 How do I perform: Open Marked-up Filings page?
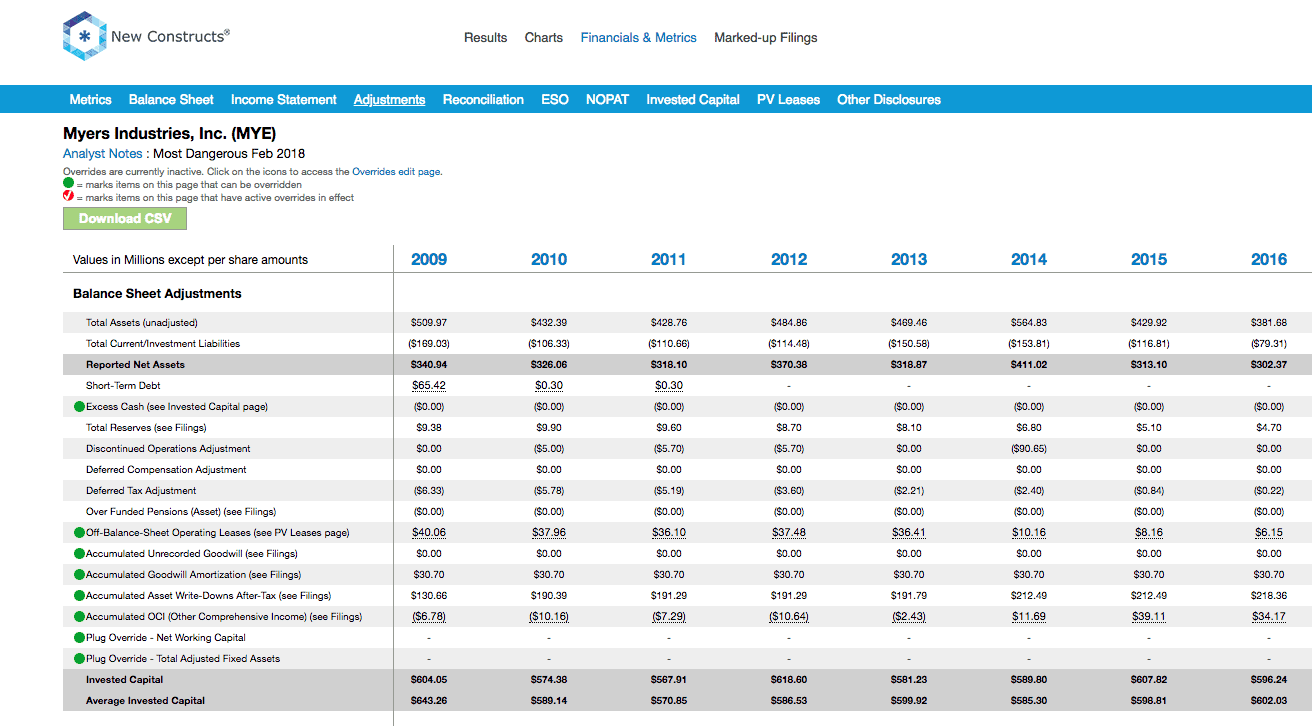[765, 38]
